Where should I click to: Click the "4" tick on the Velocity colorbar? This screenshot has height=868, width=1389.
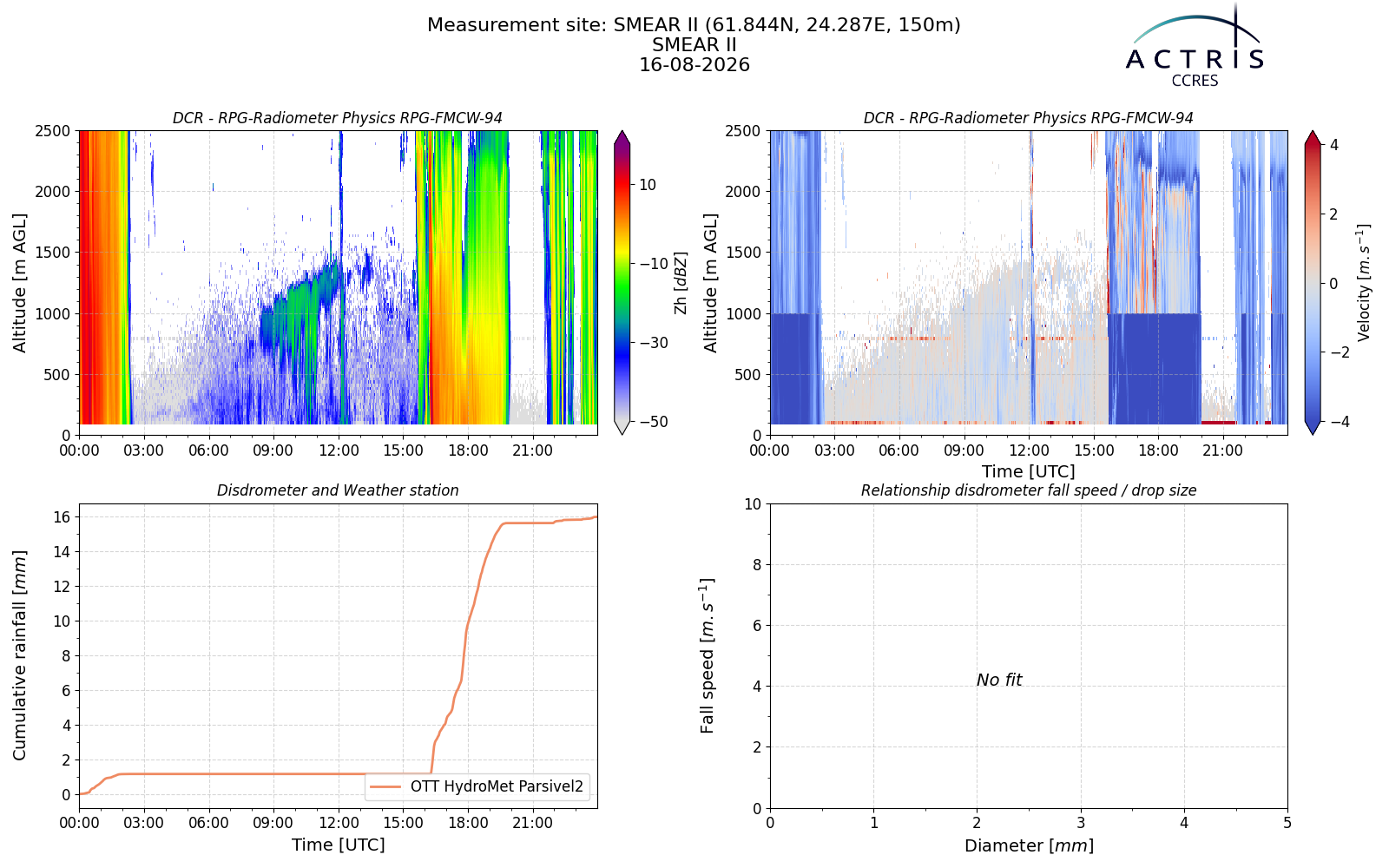pos(1334,145)
